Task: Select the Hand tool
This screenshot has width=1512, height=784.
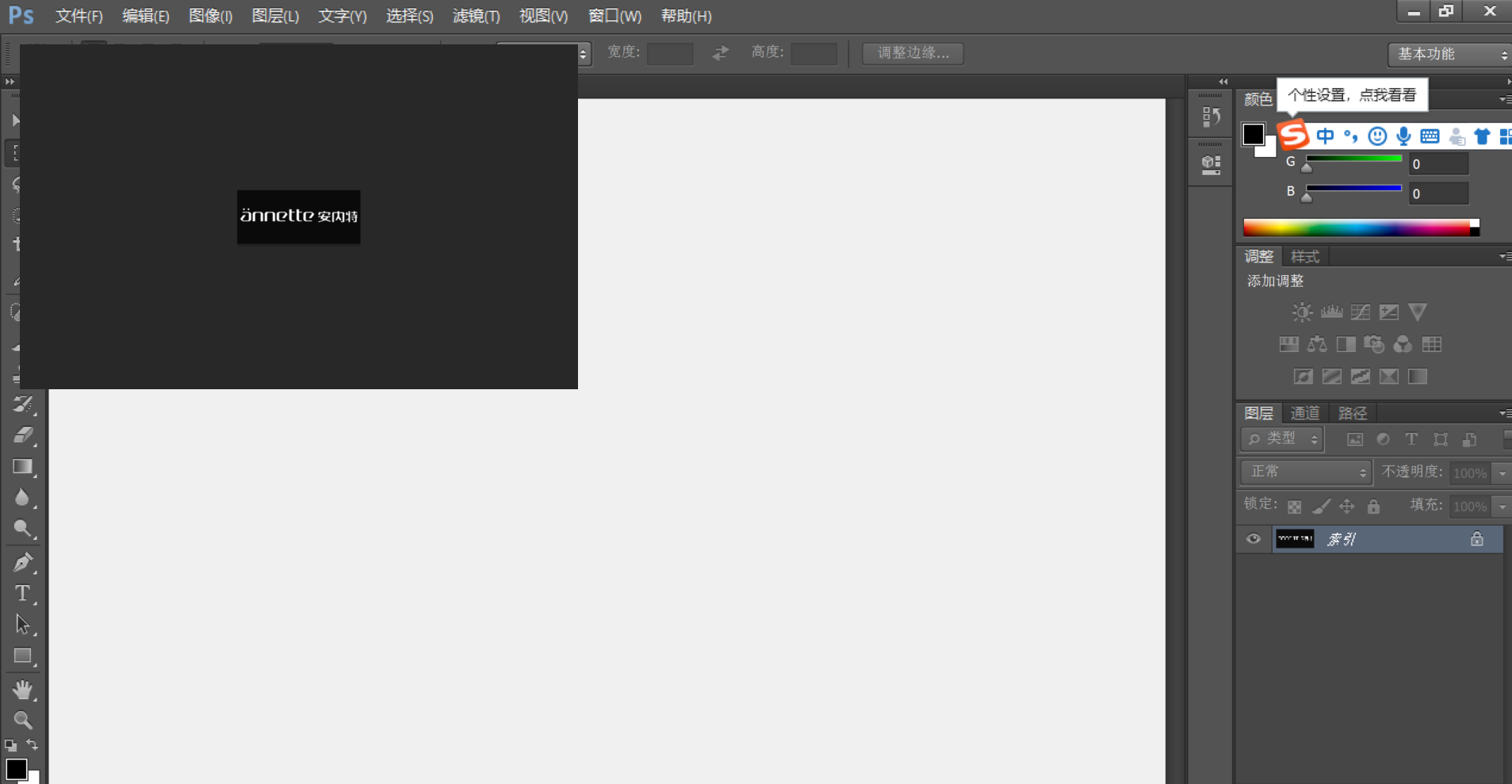Action: (23, 690)
